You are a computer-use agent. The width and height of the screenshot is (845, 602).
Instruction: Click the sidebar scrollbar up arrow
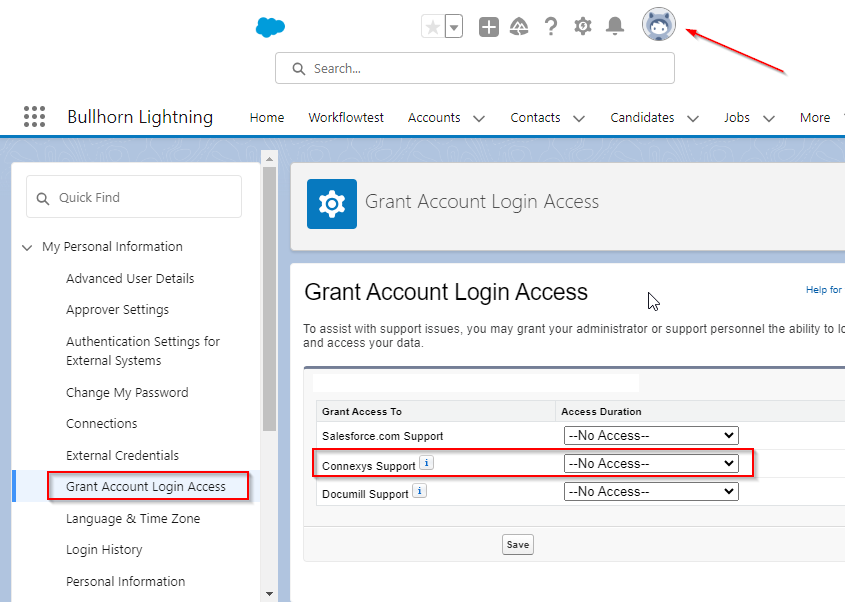269,159
